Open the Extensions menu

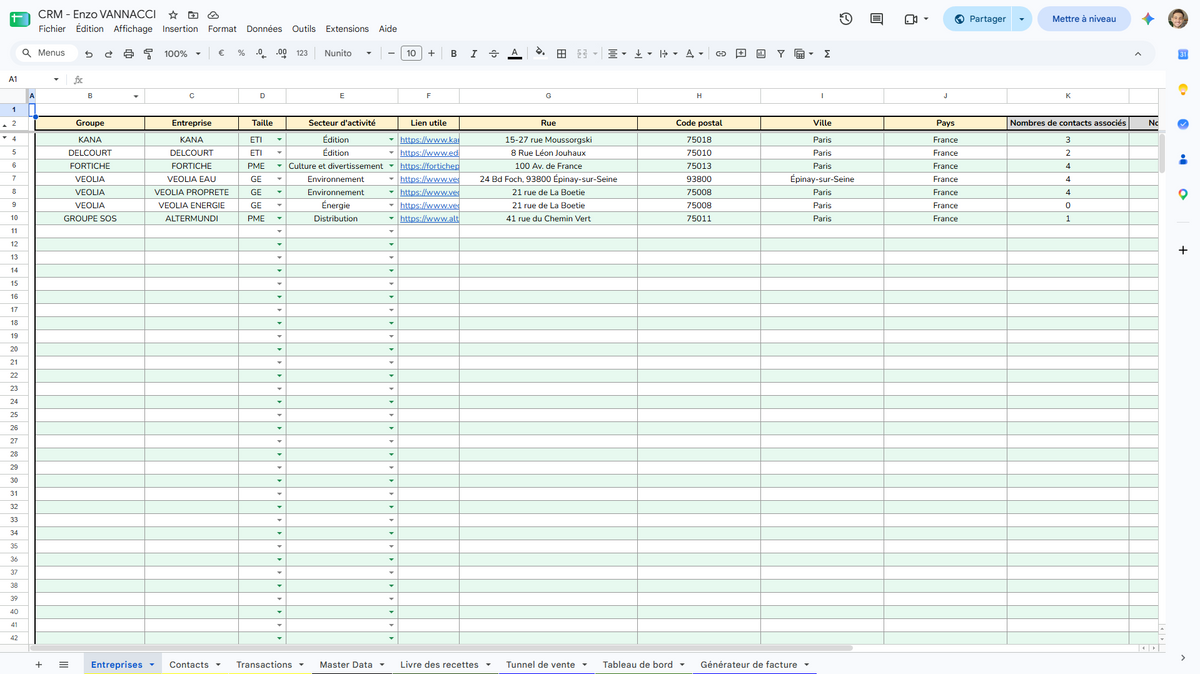(347, 29)
